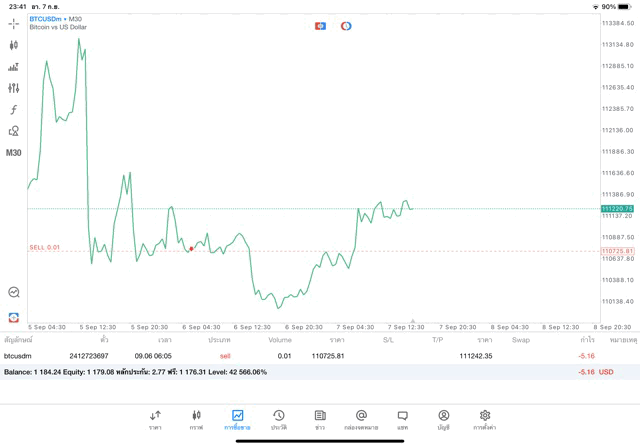Open the drawing objects shapes tool

tap(13, 131)
